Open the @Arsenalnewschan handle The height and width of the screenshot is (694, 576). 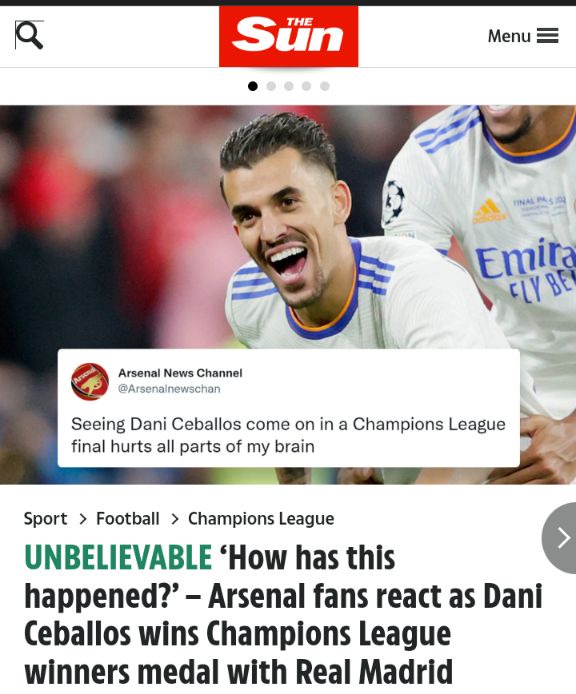pyautogui.click(x=169, y=389)
